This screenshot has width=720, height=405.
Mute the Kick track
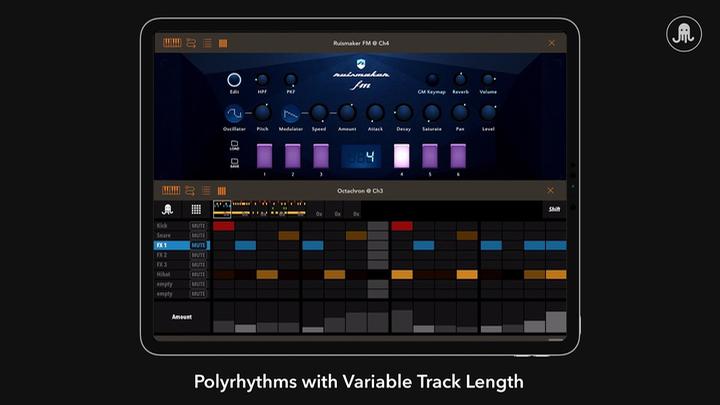pos(198,226)
